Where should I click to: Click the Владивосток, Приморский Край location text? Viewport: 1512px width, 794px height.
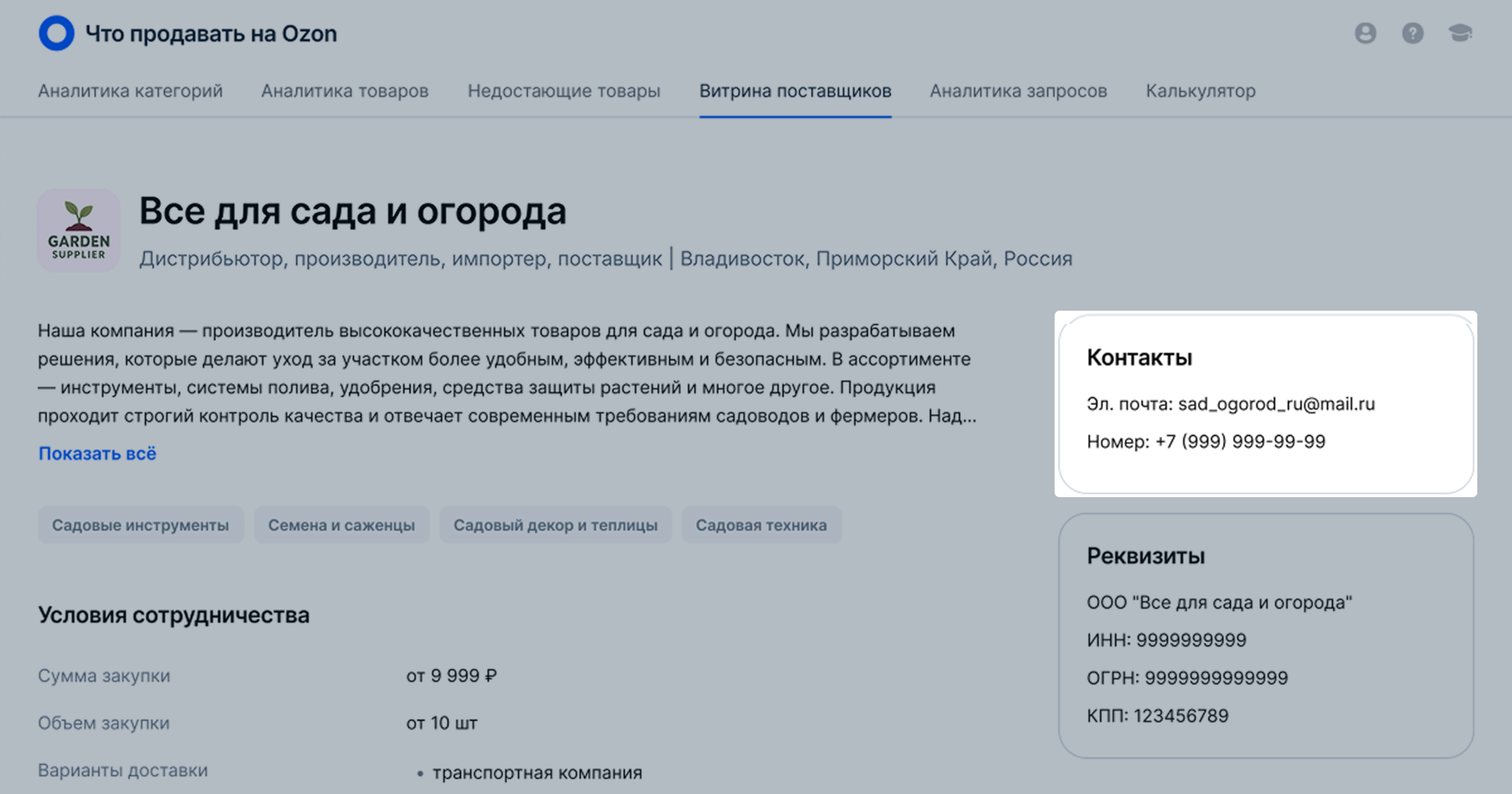pyautogui.click(x=836, y=258)
